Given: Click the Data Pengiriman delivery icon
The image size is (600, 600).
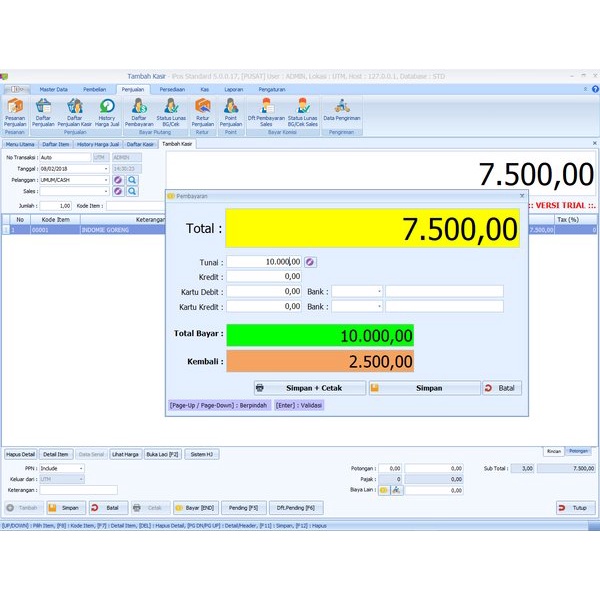Looking at the screenshot, I should point(342,108).
